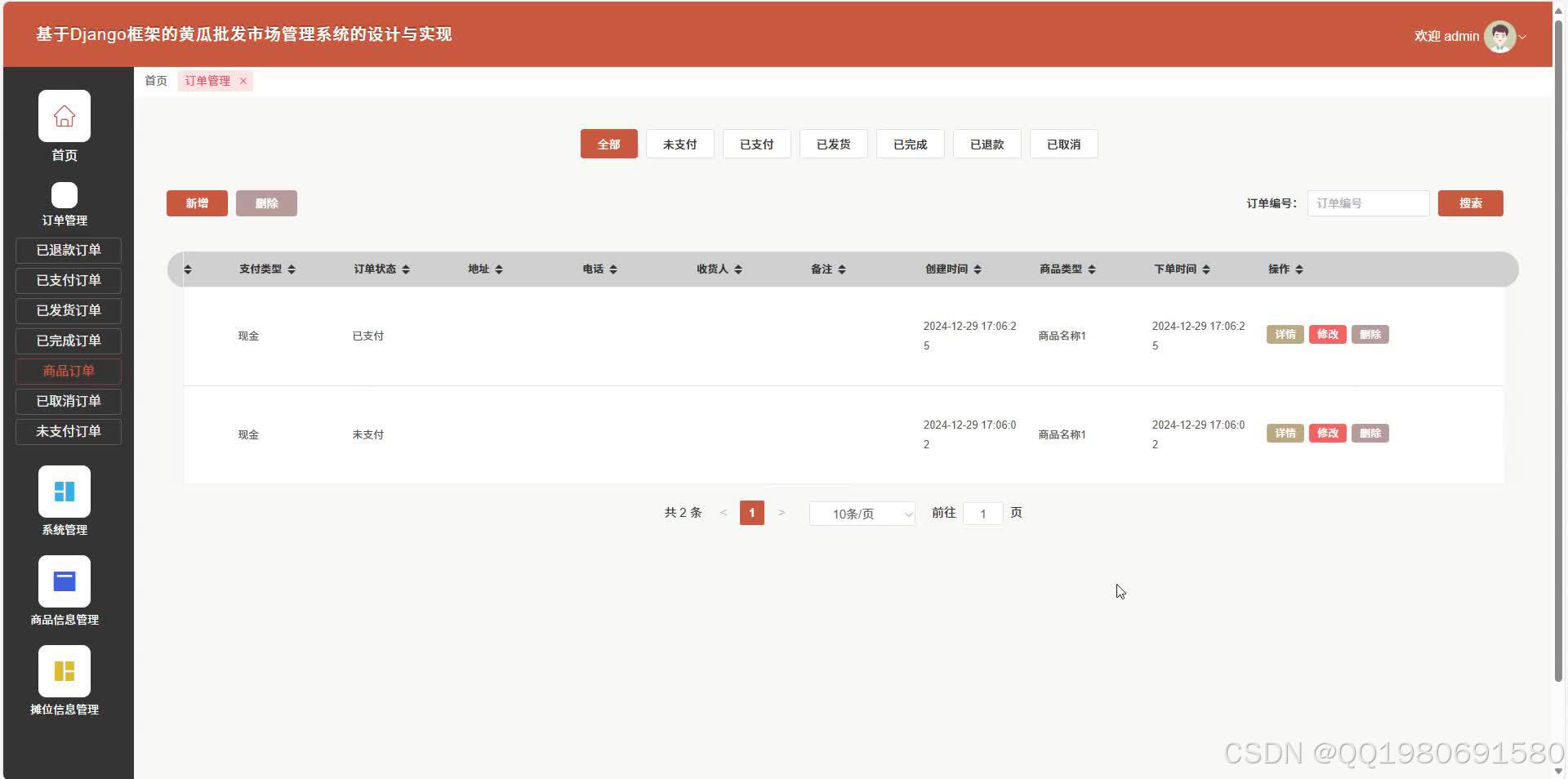This screenshot has width=1568, height=779.
Task: Click 修改 for the 已支付 order
Action: click(1327, 335)
